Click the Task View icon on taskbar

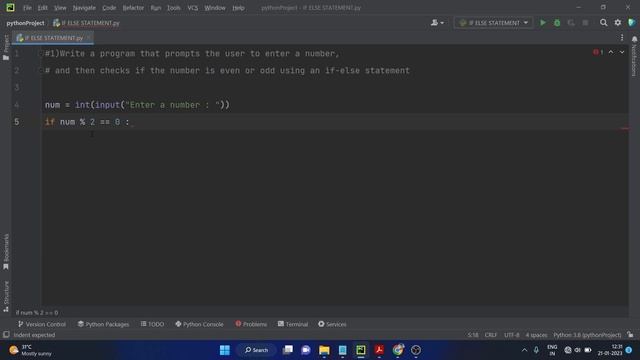288,350
